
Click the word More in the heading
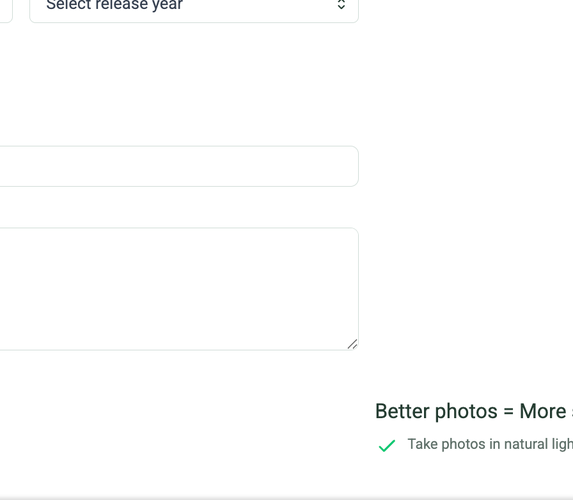[543, 411]
